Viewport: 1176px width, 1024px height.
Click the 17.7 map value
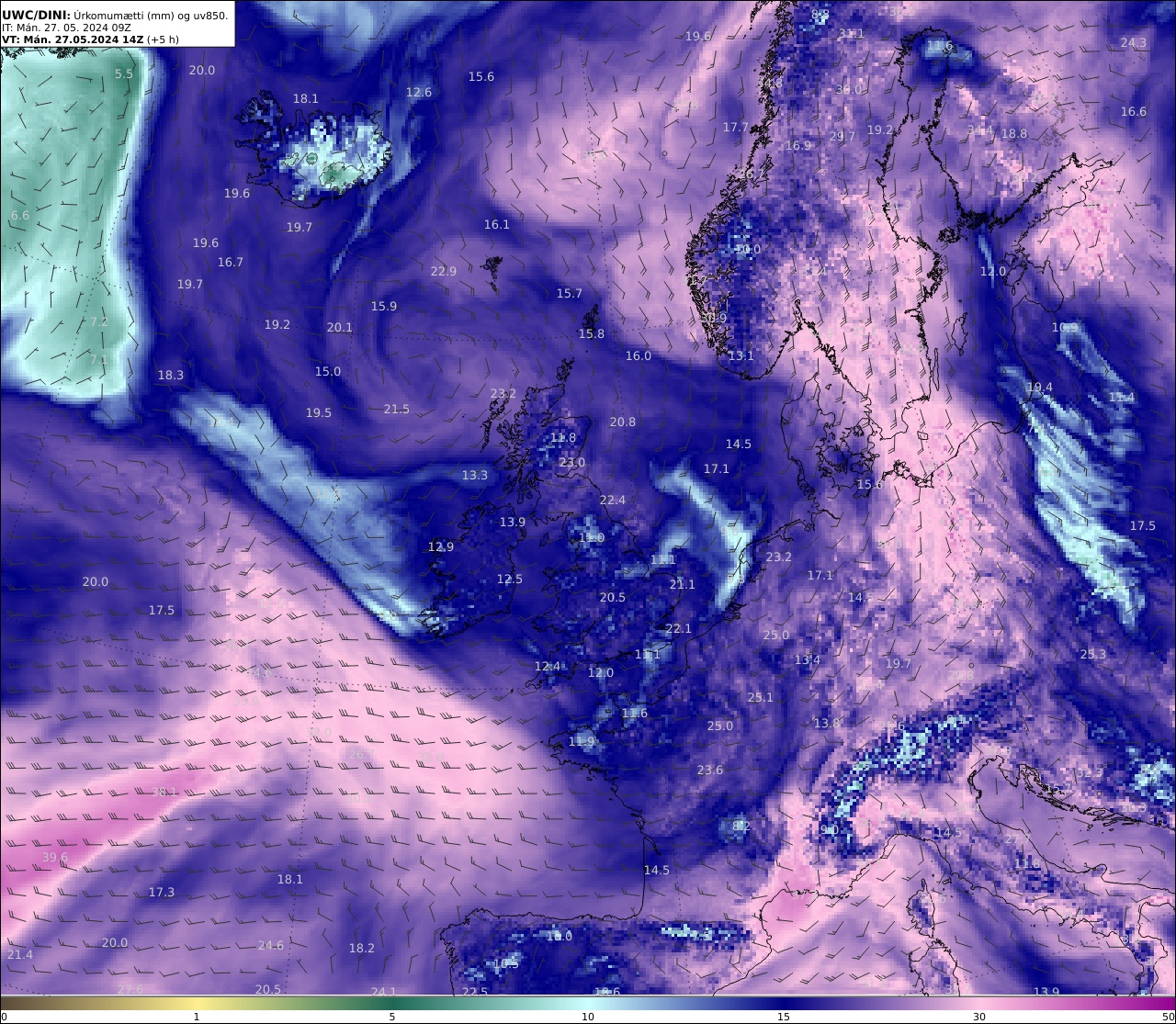click(x=736, y=128)
